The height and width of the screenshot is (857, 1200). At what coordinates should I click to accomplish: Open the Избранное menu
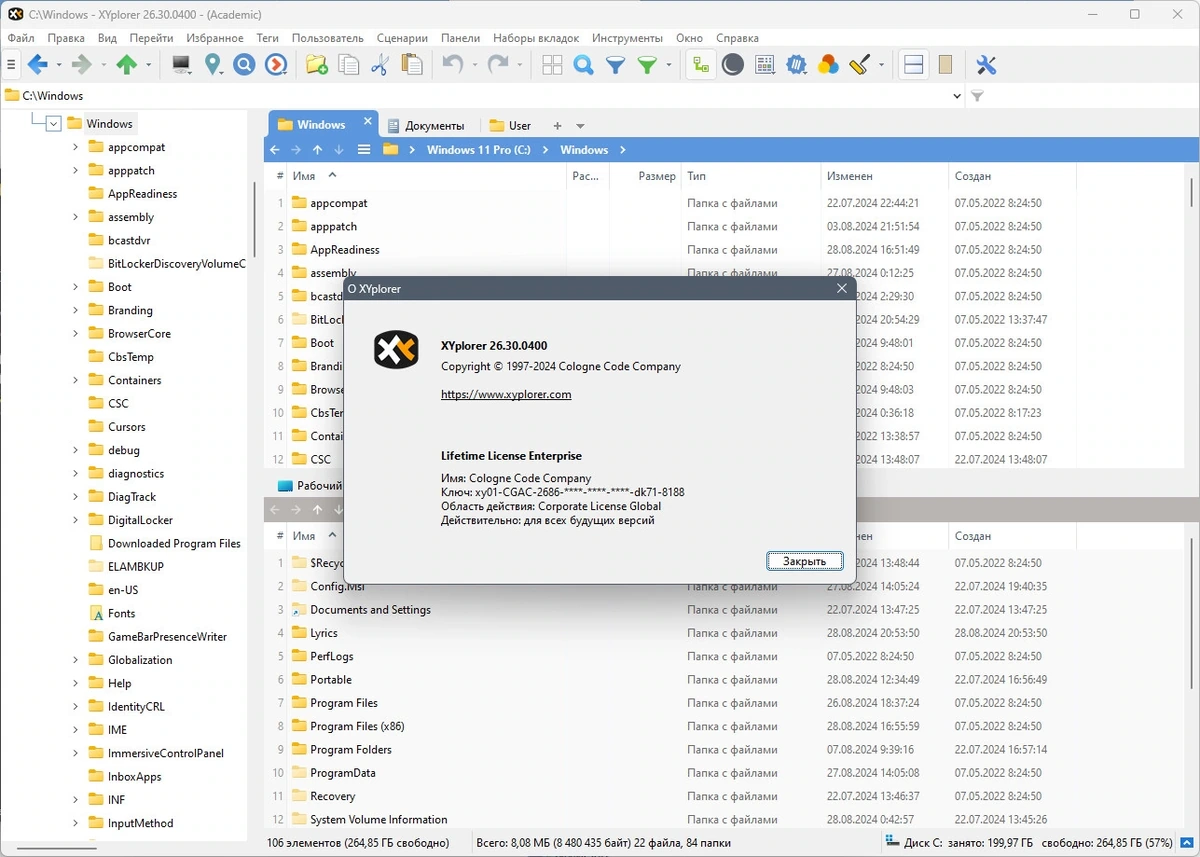click(214, 38)
